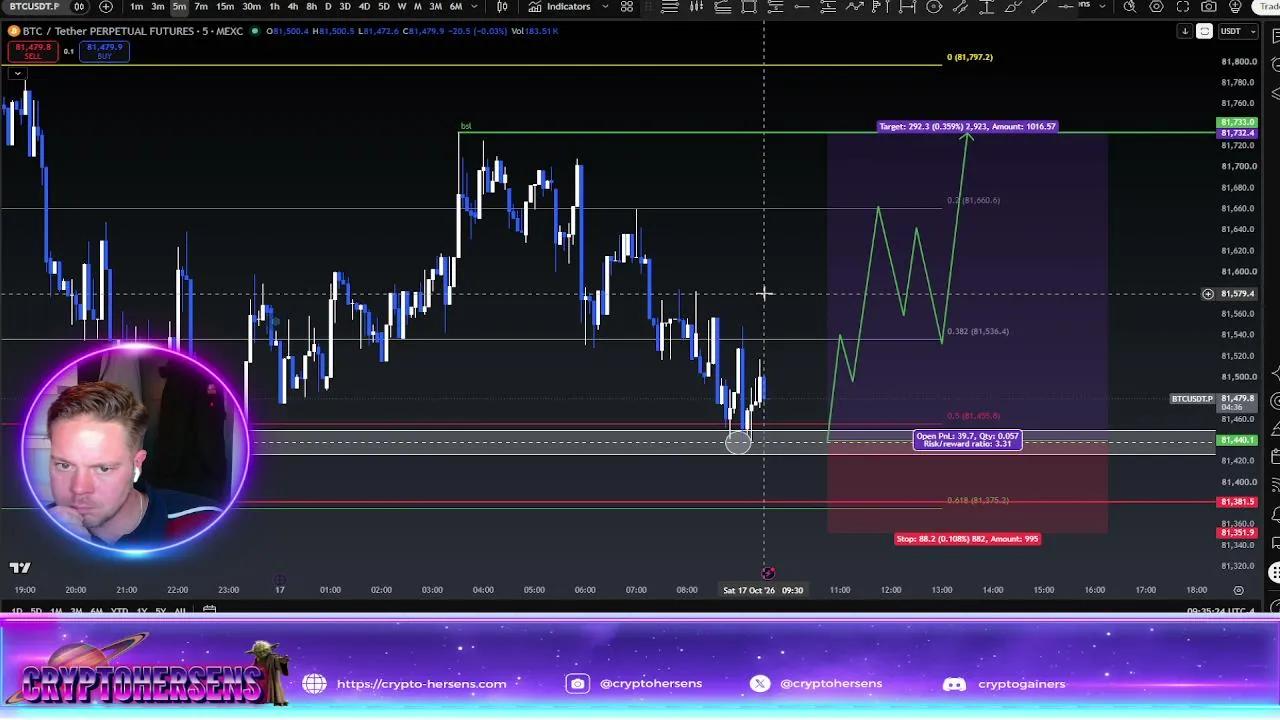Click the compare symbol icon
Viewport: 1280px width, 720px height.
80,6
